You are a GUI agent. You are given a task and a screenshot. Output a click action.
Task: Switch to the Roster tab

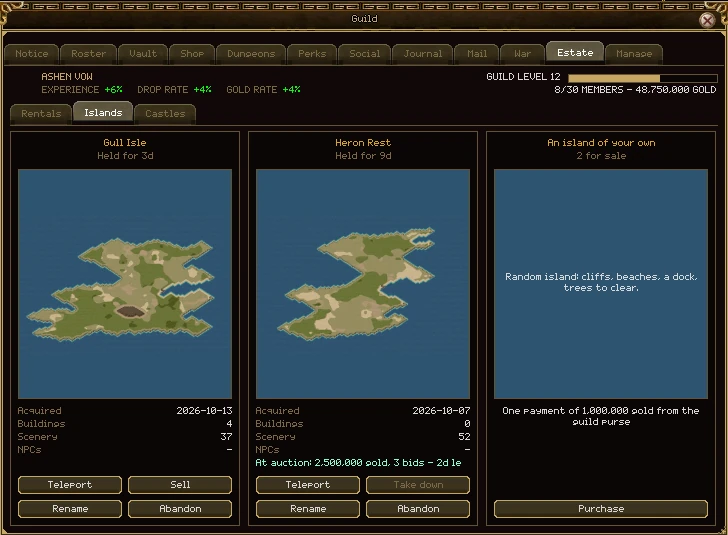(x=88, y=54)
